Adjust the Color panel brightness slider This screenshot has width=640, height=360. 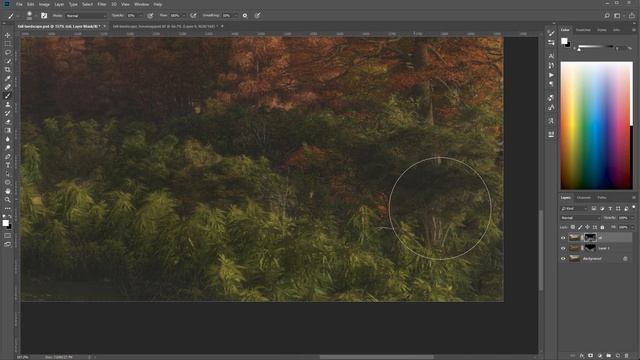pyautogui.click(x=596, y=47)
